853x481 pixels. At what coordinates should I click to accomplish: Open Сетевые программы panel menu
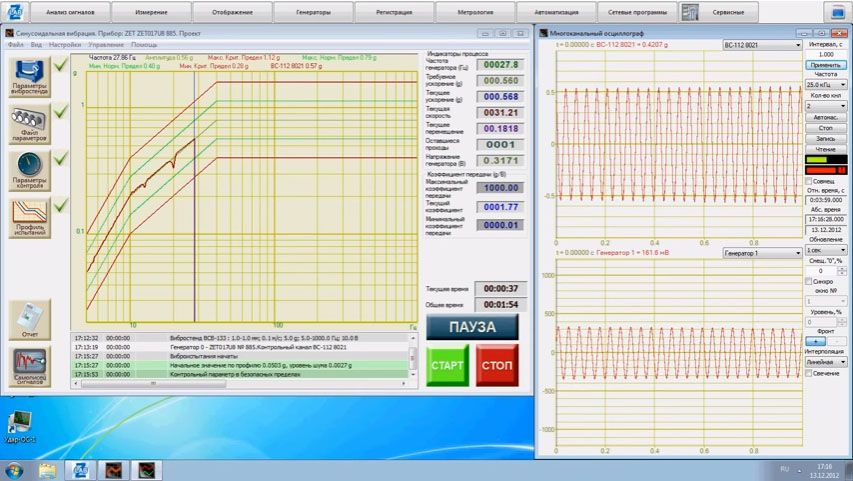638,12
